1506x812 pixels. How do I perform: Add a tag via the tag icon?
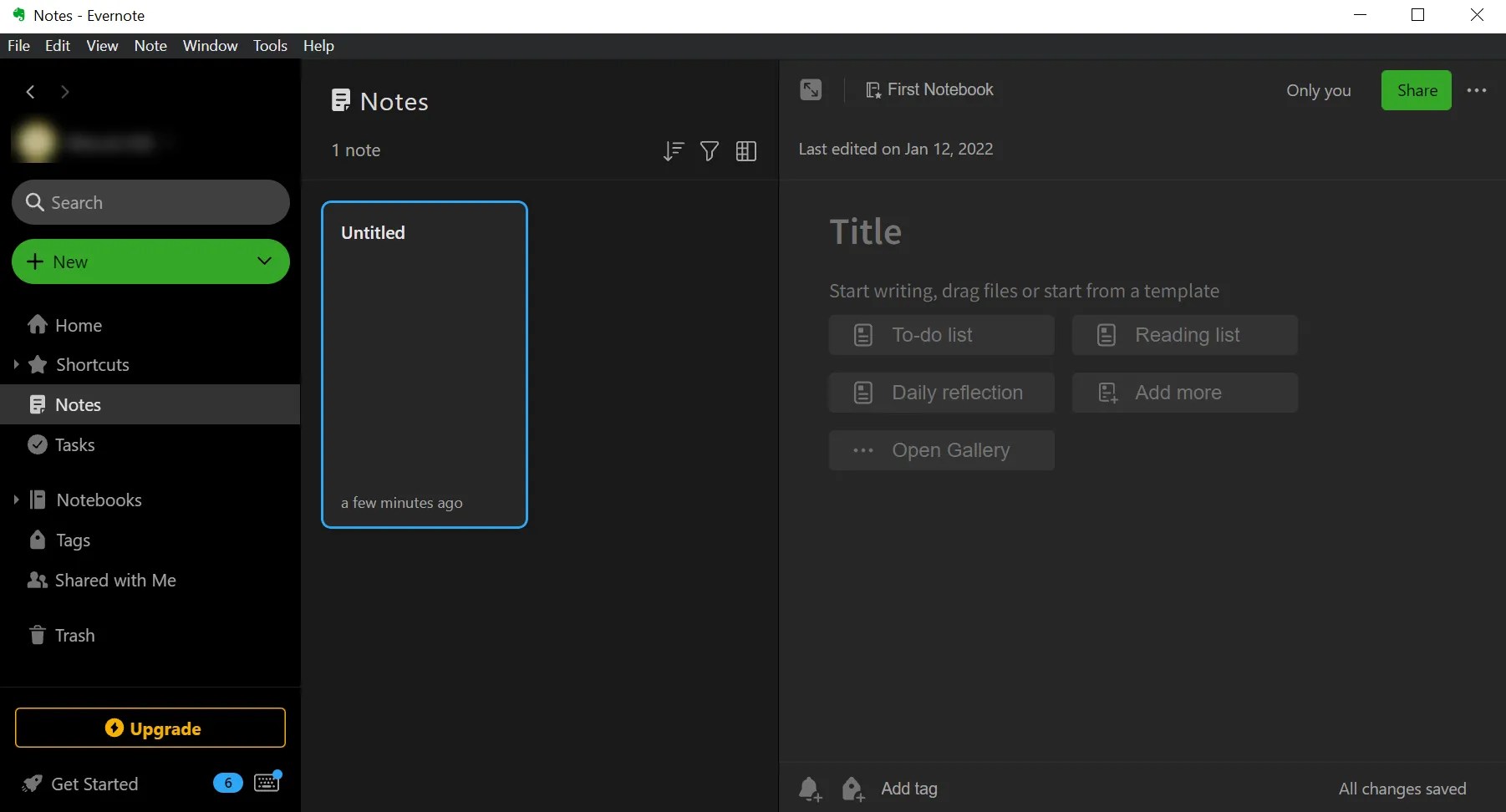[x=852, y=789]
